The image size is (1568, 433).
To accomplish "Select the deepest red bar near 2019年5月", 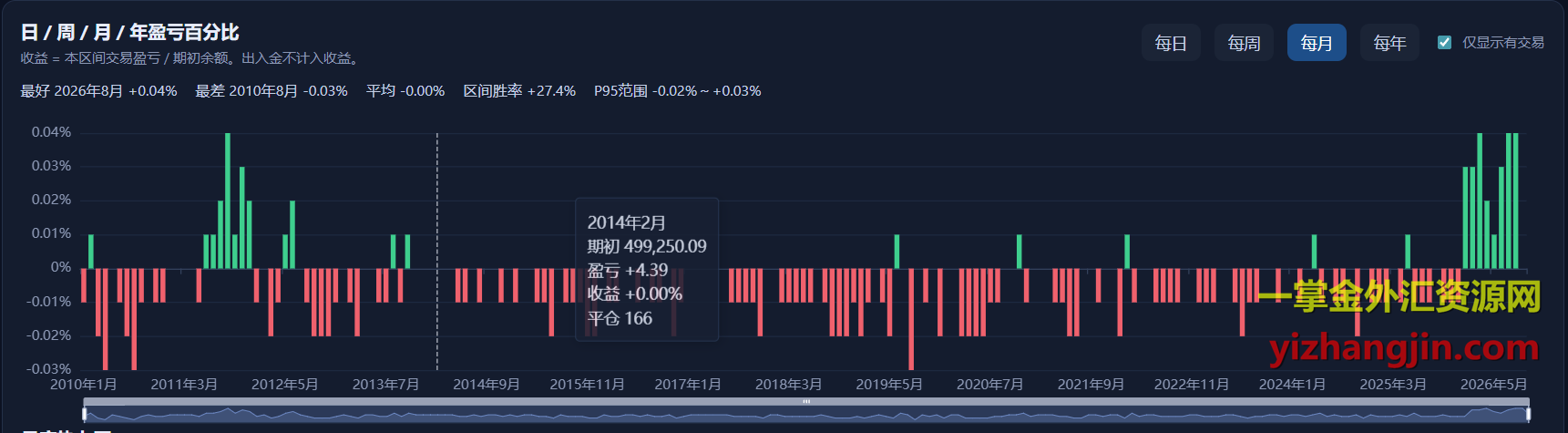I will tap(911, 319).
